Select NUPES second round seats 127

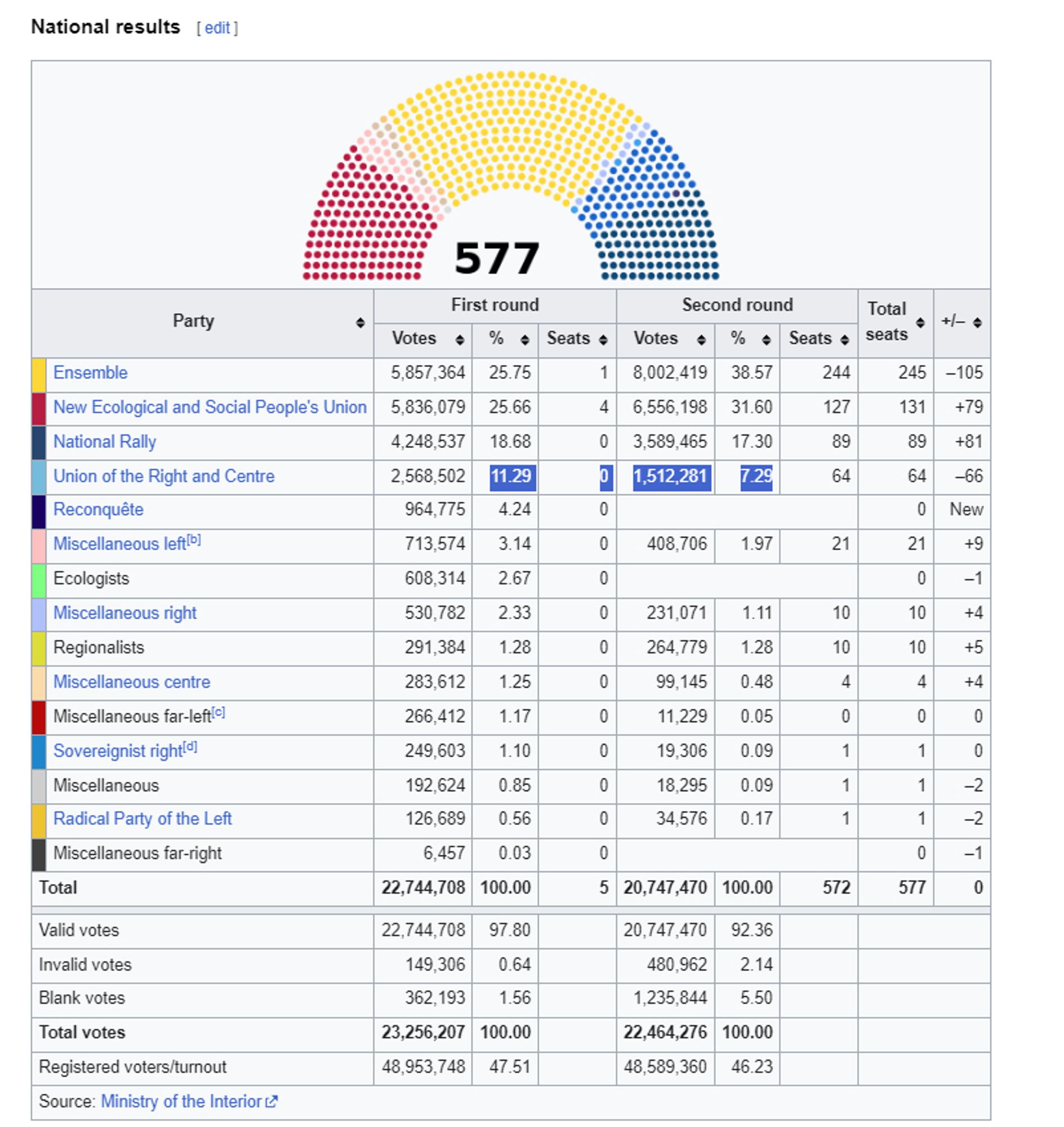click(836, 407)
